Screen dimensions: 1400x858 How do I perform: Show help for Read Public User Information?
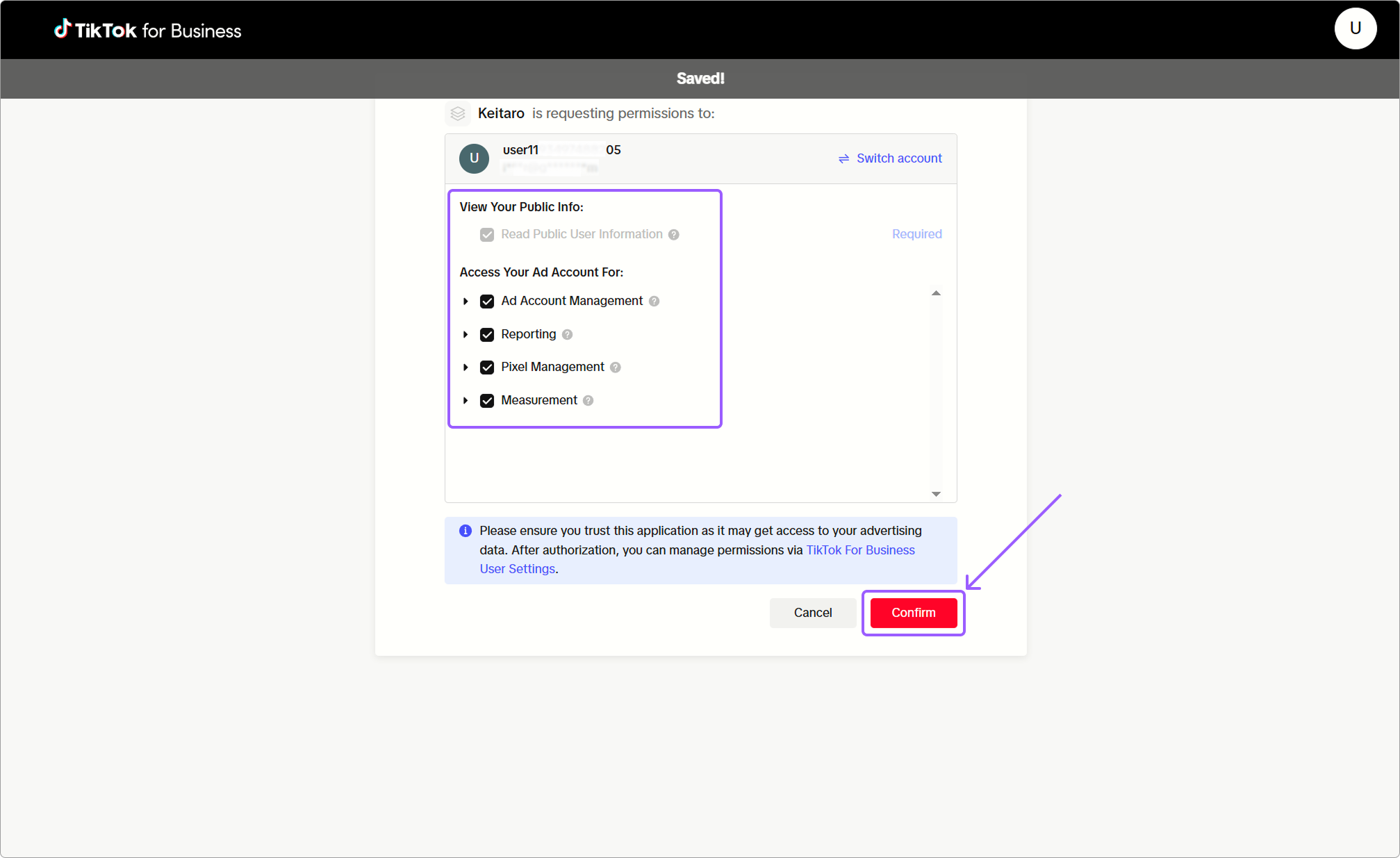674,235
